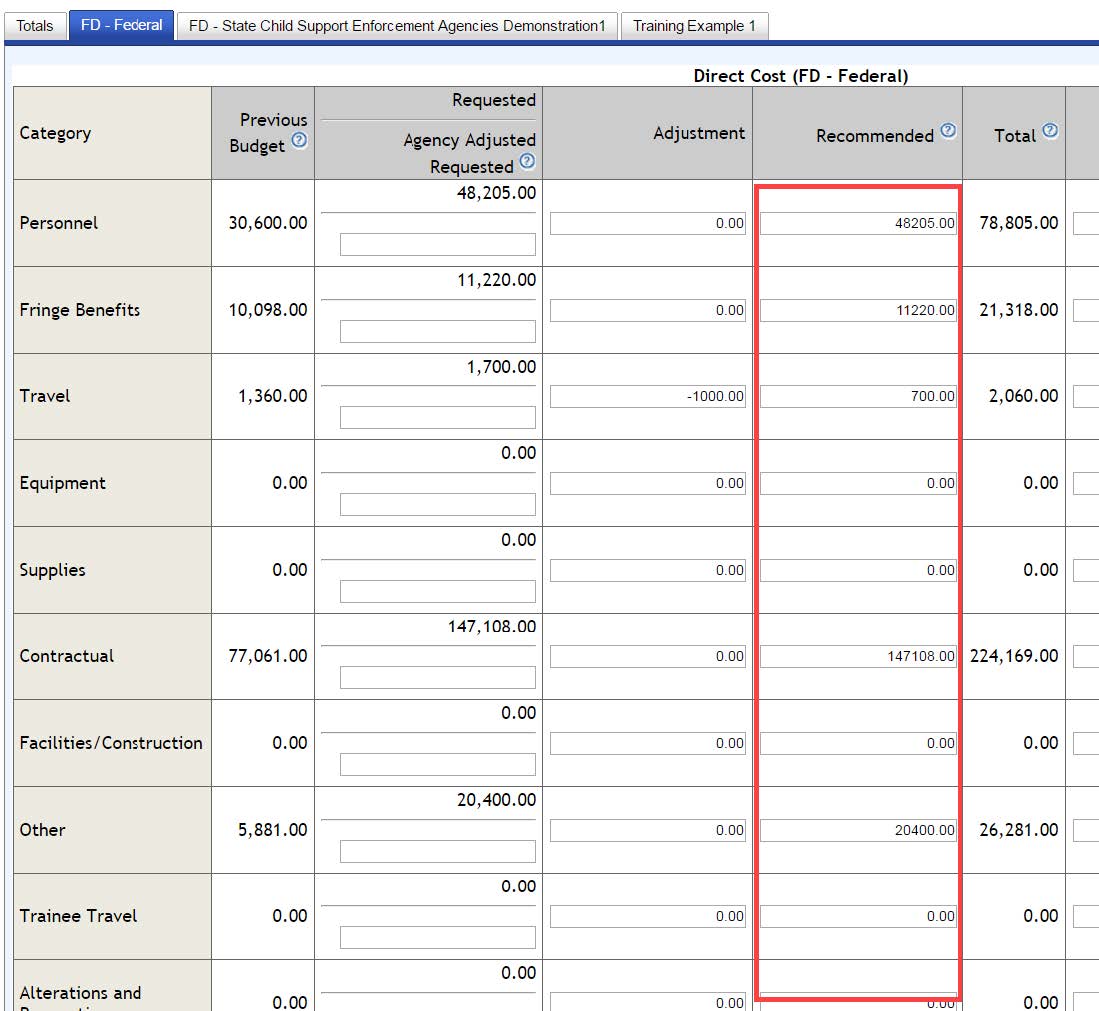Viewport: 1099px width, 1011px height.
Task: Click the Travel Recommended field showing 700.00
Action: point(858,397)
